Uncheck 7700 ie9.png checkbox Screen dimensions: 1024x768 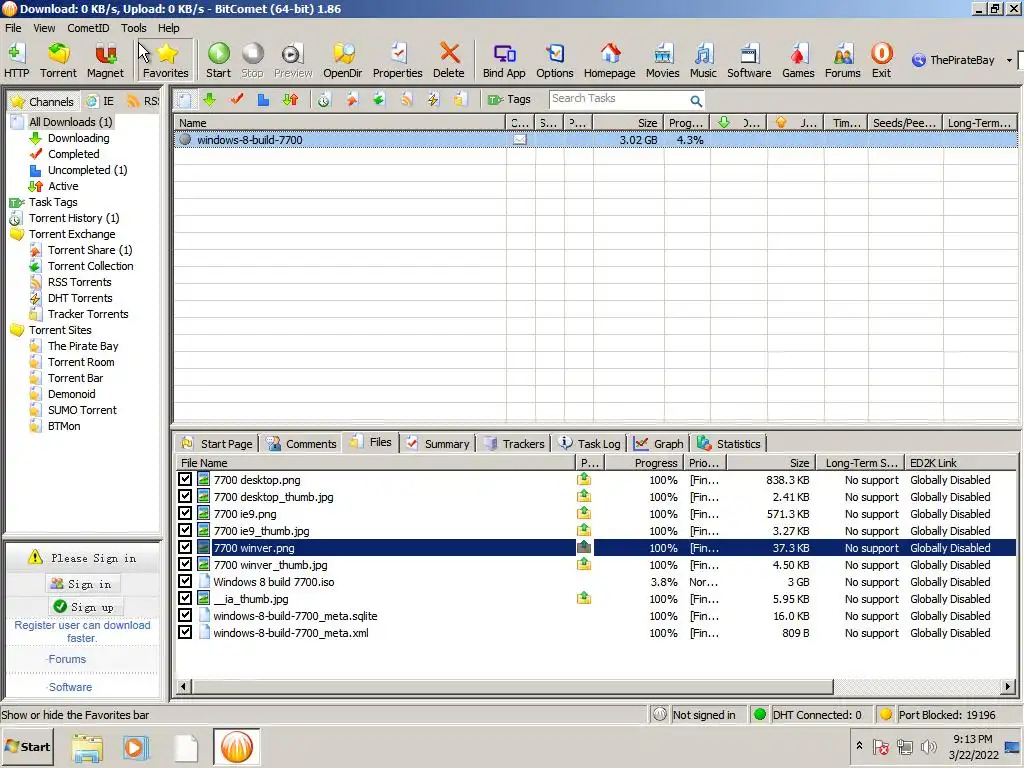pyautogui.click(x=185, y=513)
